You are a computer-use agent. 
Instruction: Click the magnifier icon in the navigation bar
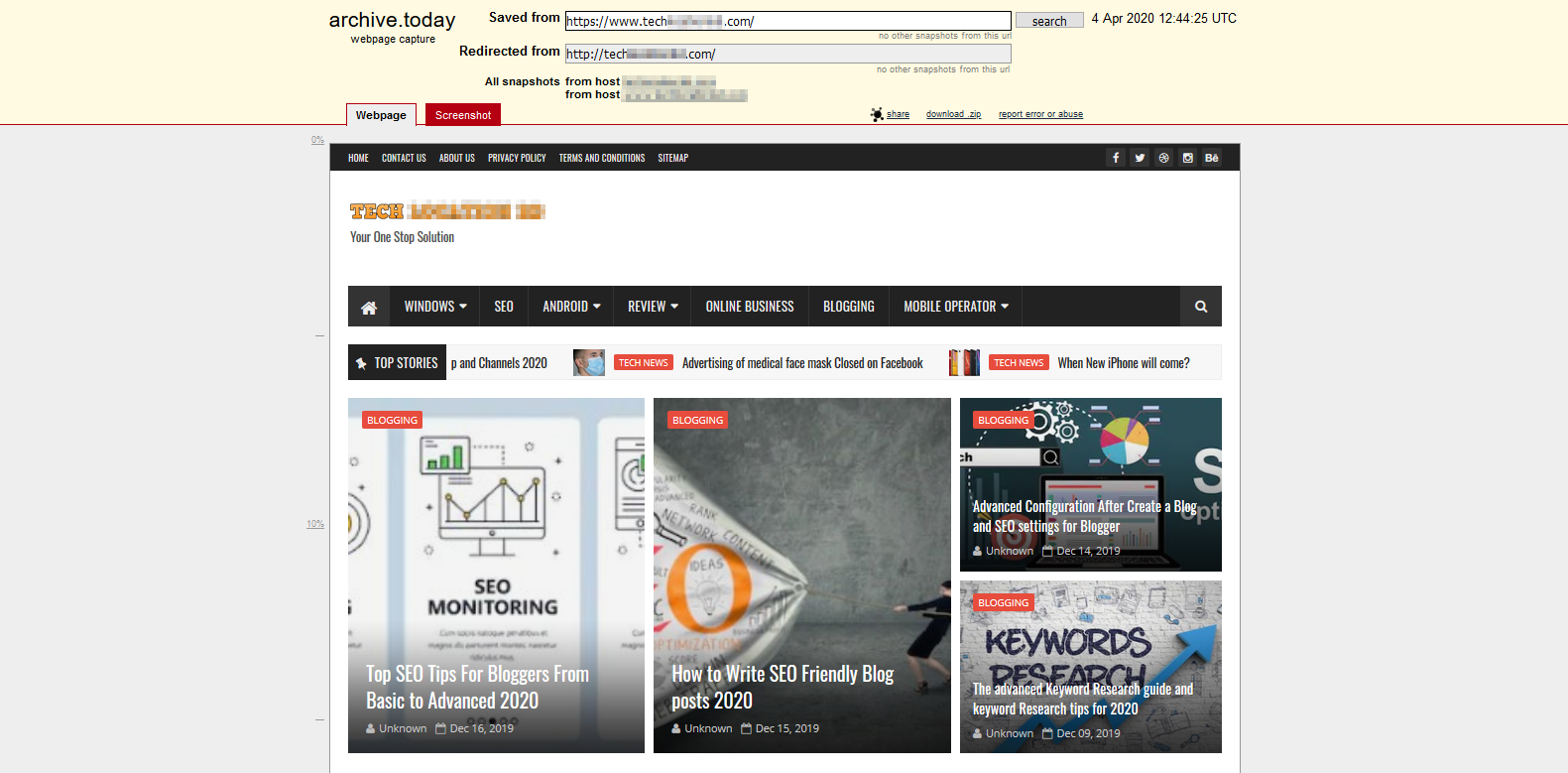1201,307
